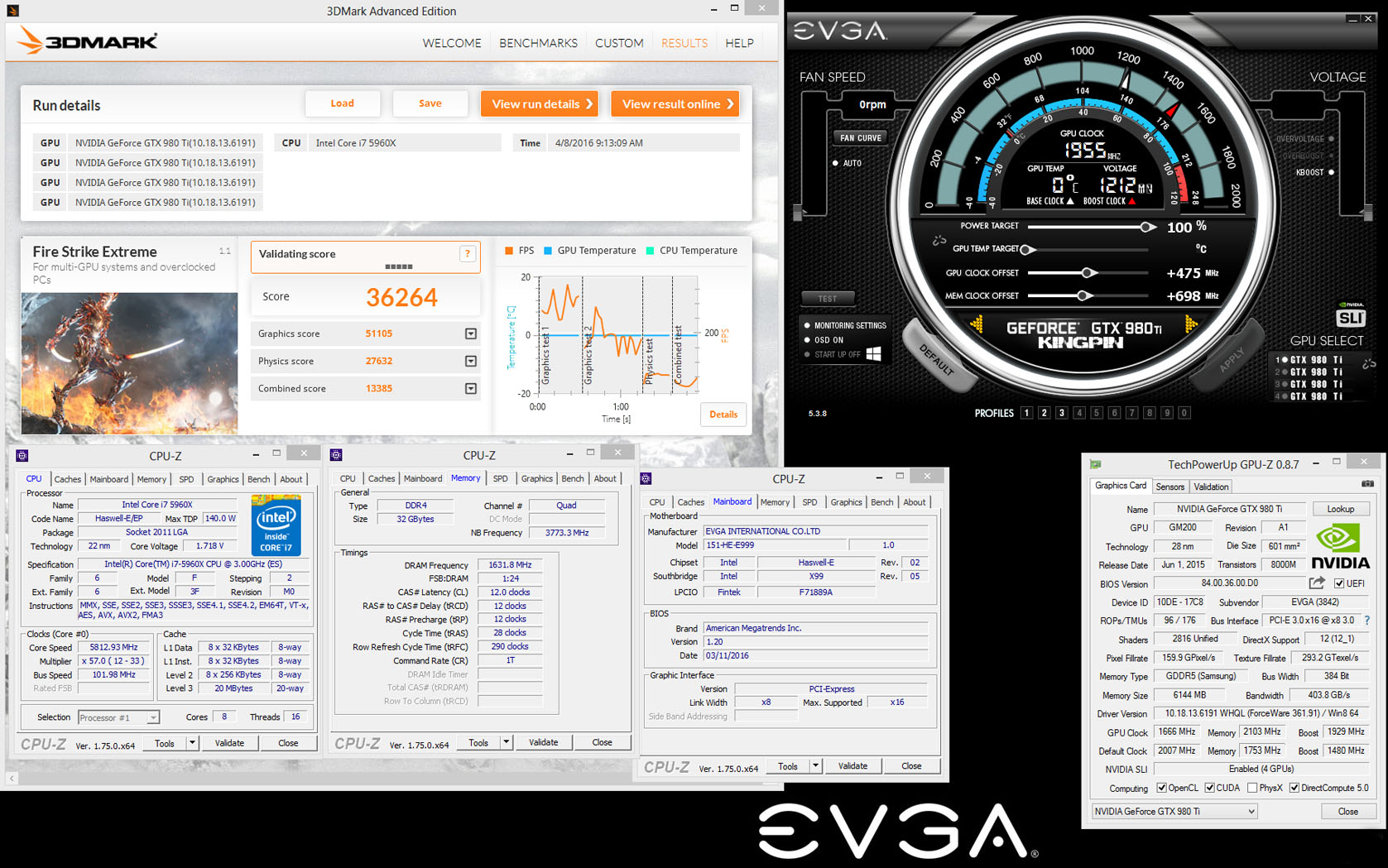The image size is (1388, 868).
Task: Select profile 5 in EVGA Precision
Action: point(1097,413)
